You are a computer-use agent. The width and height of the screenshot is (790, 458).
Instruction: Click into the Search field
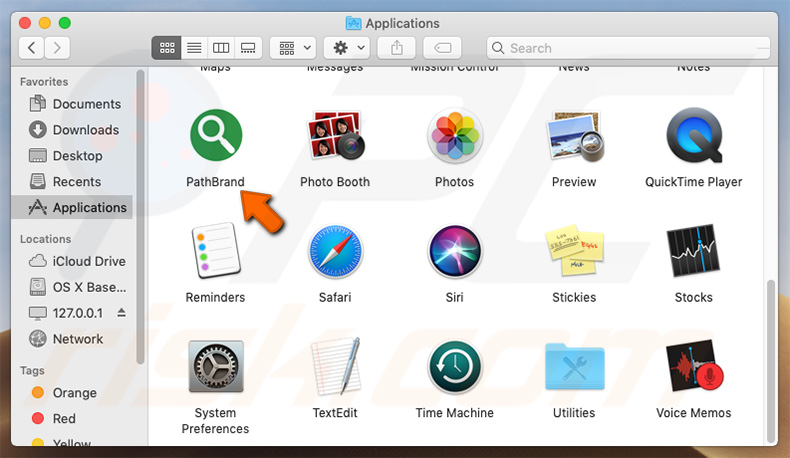pyautogui.click(x=628, y=48)
